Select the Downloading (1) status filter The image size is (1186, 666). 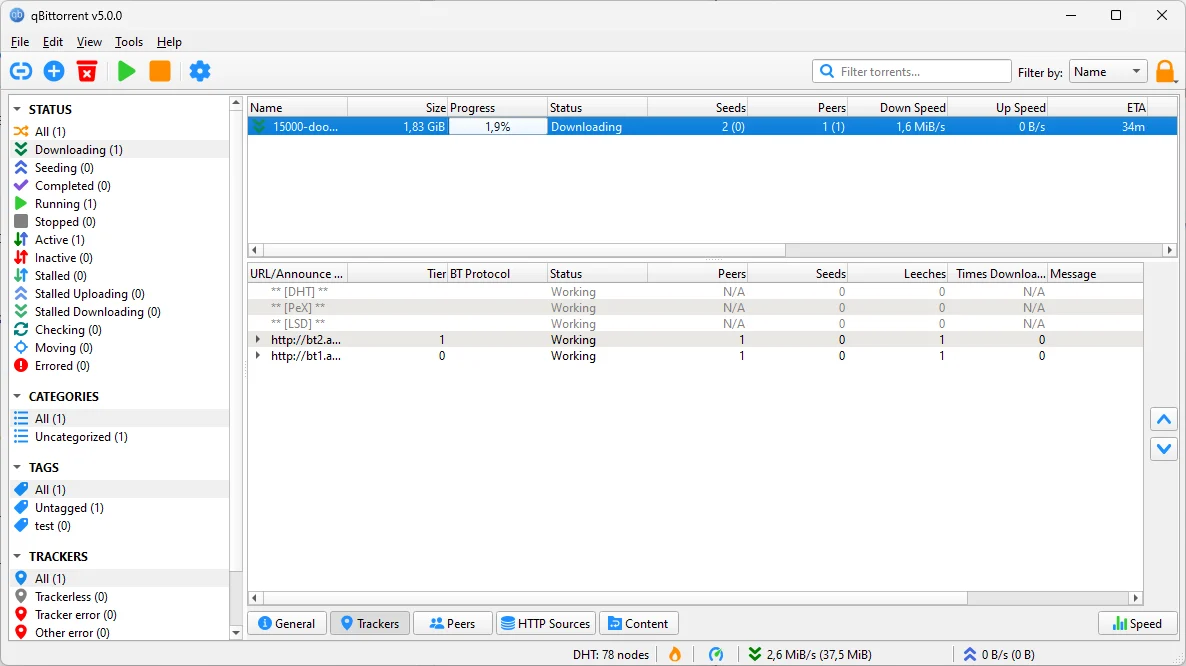(120, 150)
